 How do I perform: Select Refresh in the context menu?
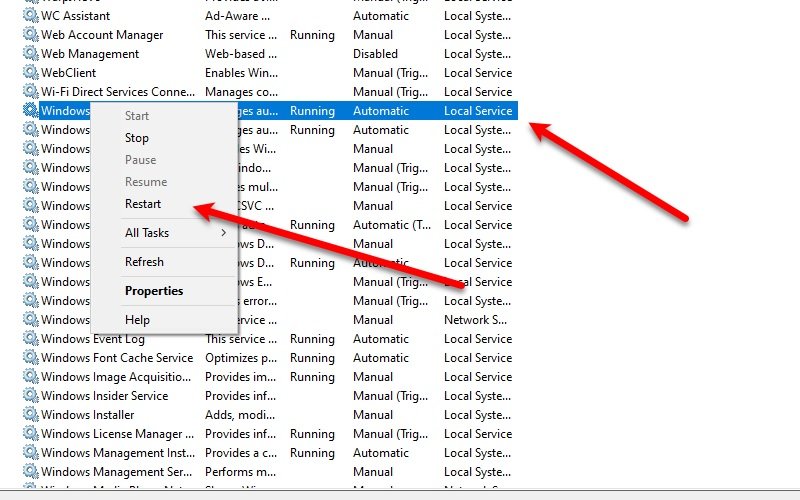[144, 262]
